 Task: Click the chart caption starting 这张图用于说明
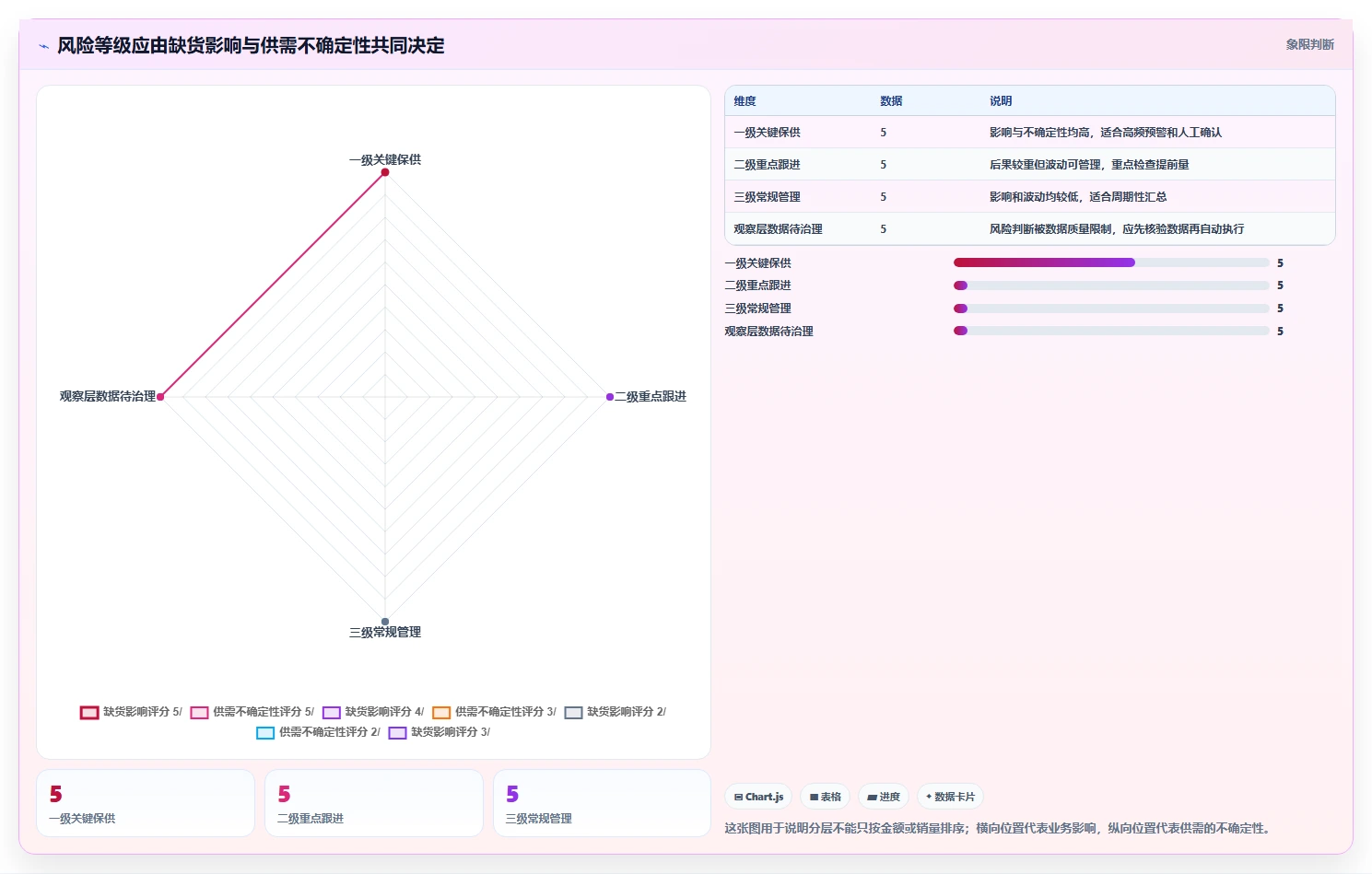click(x=999, y=829)
